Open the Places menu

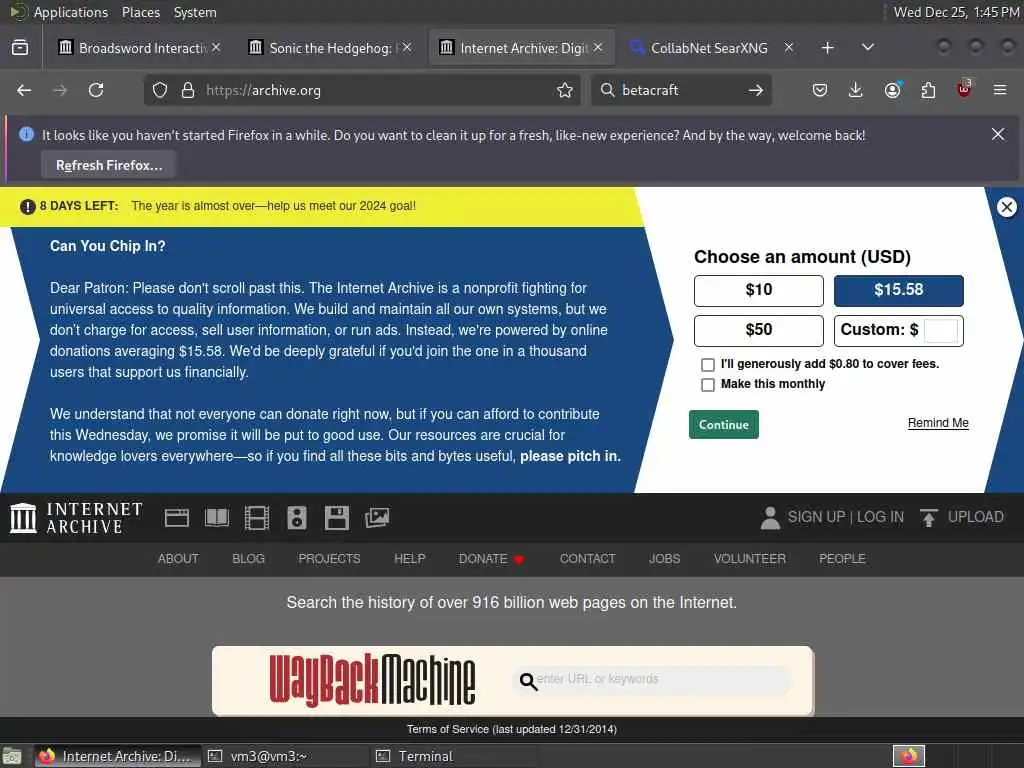coord(140,12)
